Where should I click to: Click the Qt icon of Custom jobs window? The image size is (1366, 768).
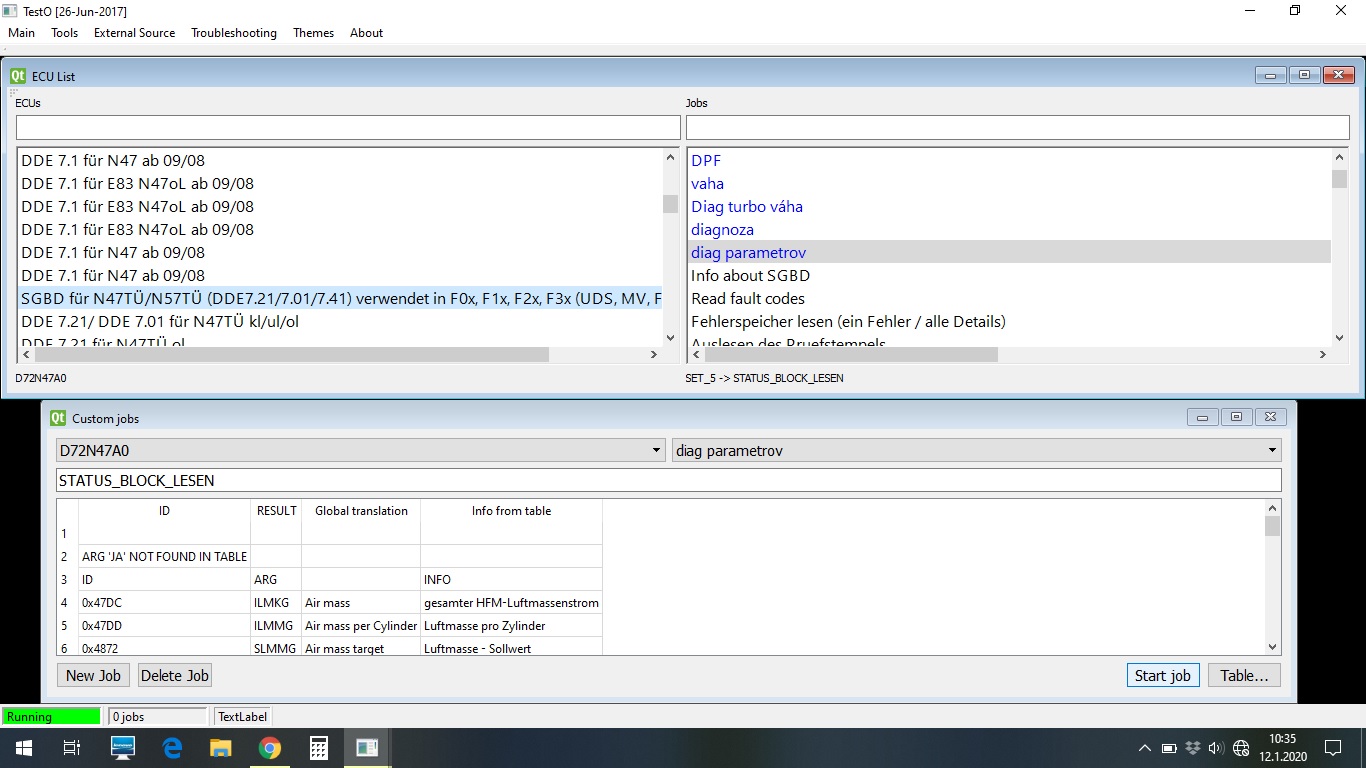pyautogui.click(x=58, y=418)
